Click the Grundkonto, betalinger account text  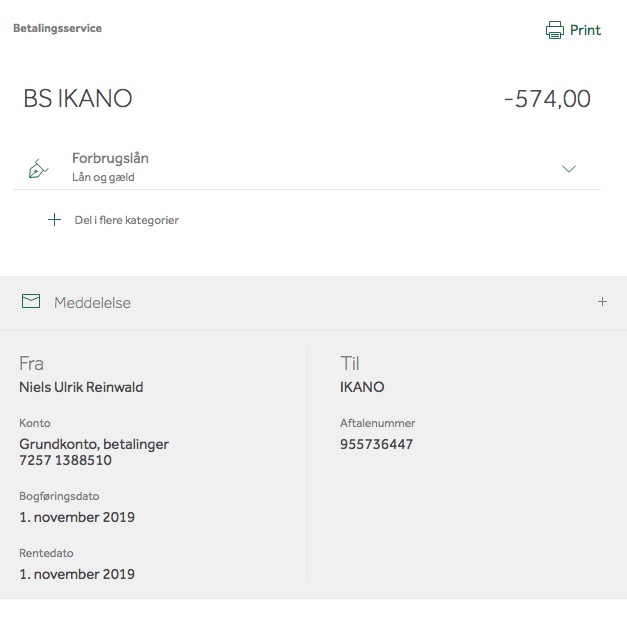94,444
